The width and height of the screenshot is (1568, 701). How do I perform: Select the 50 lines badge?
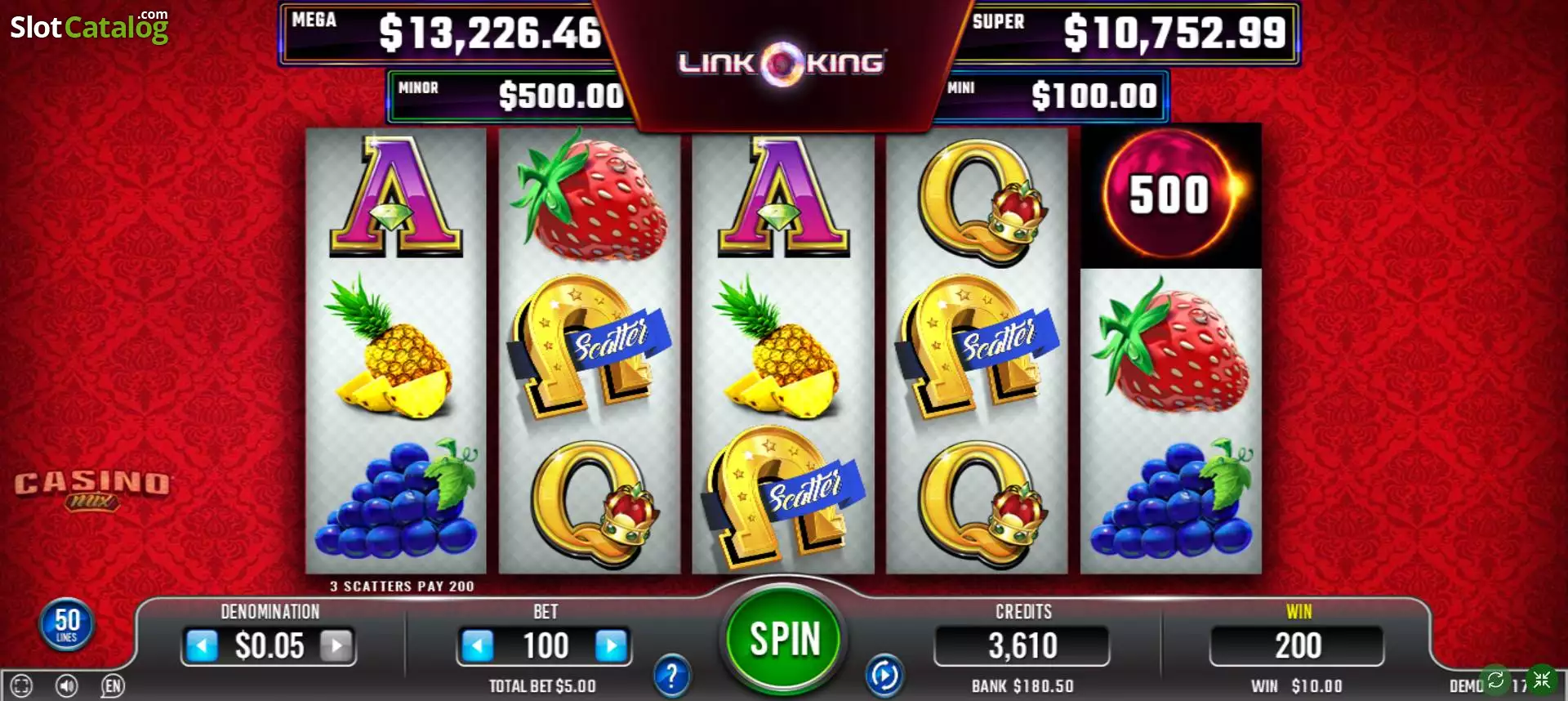(x=67, y=624)
